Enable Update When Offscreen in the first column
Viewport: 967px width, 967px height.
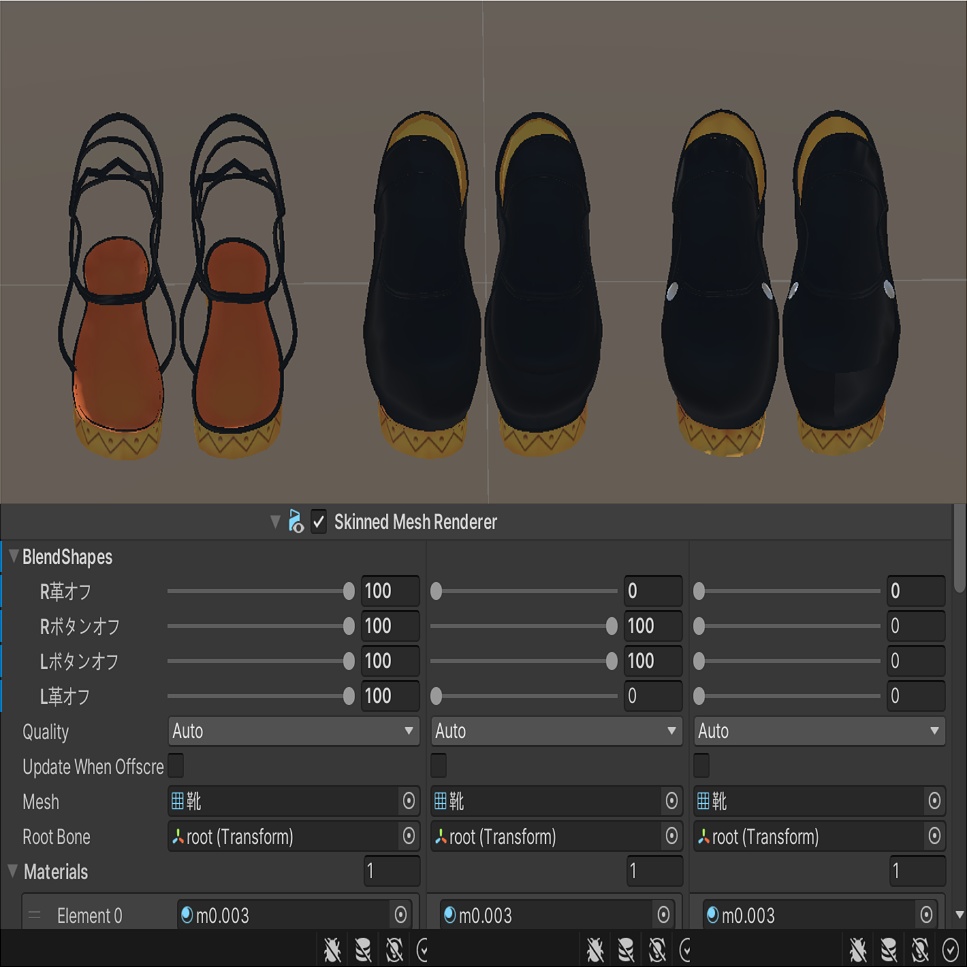click(176, 766)
